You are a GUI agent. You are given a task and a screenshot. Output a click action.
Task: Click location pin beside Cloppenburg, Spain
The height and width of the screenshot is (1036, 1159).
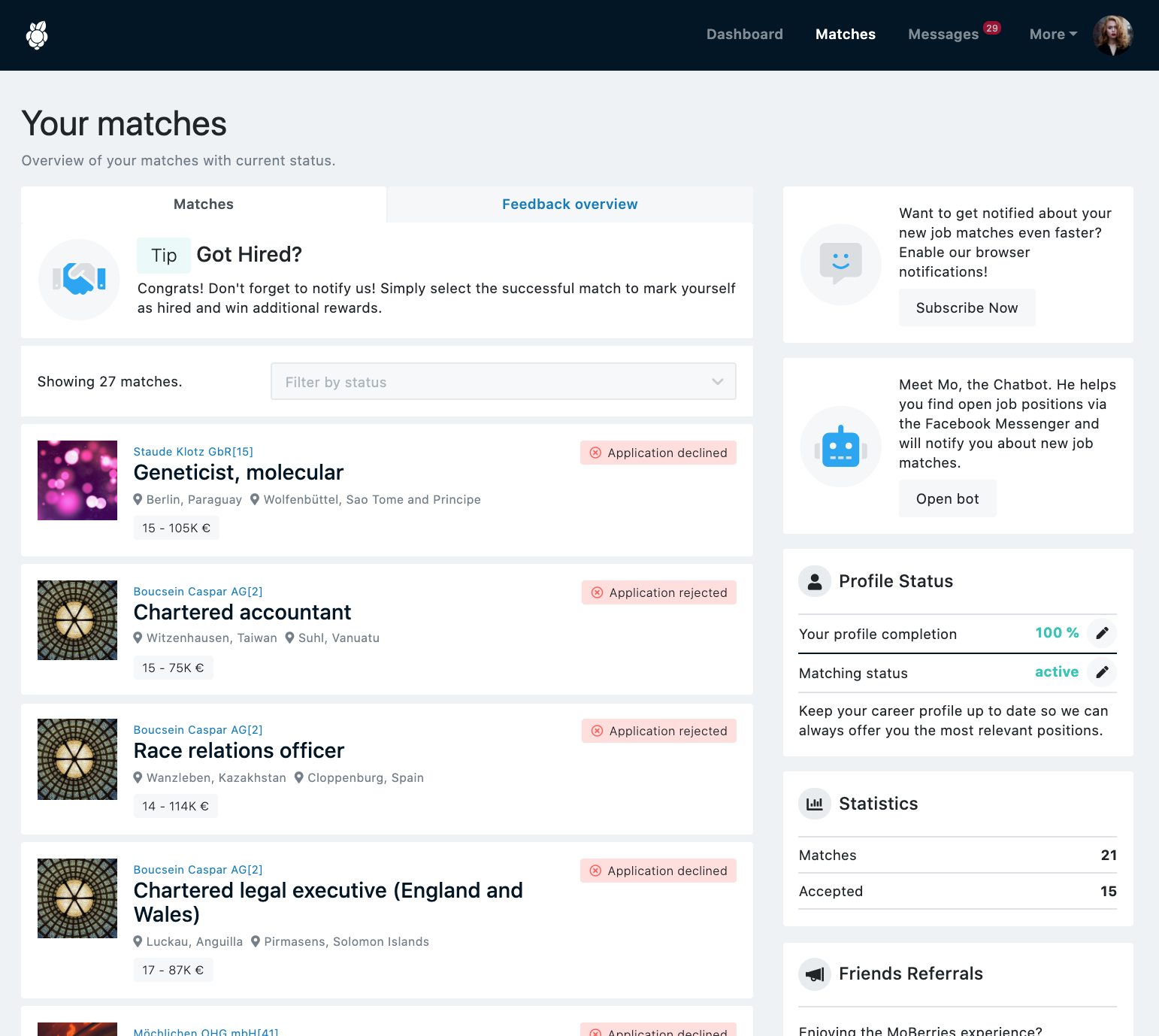coord(298,777)
